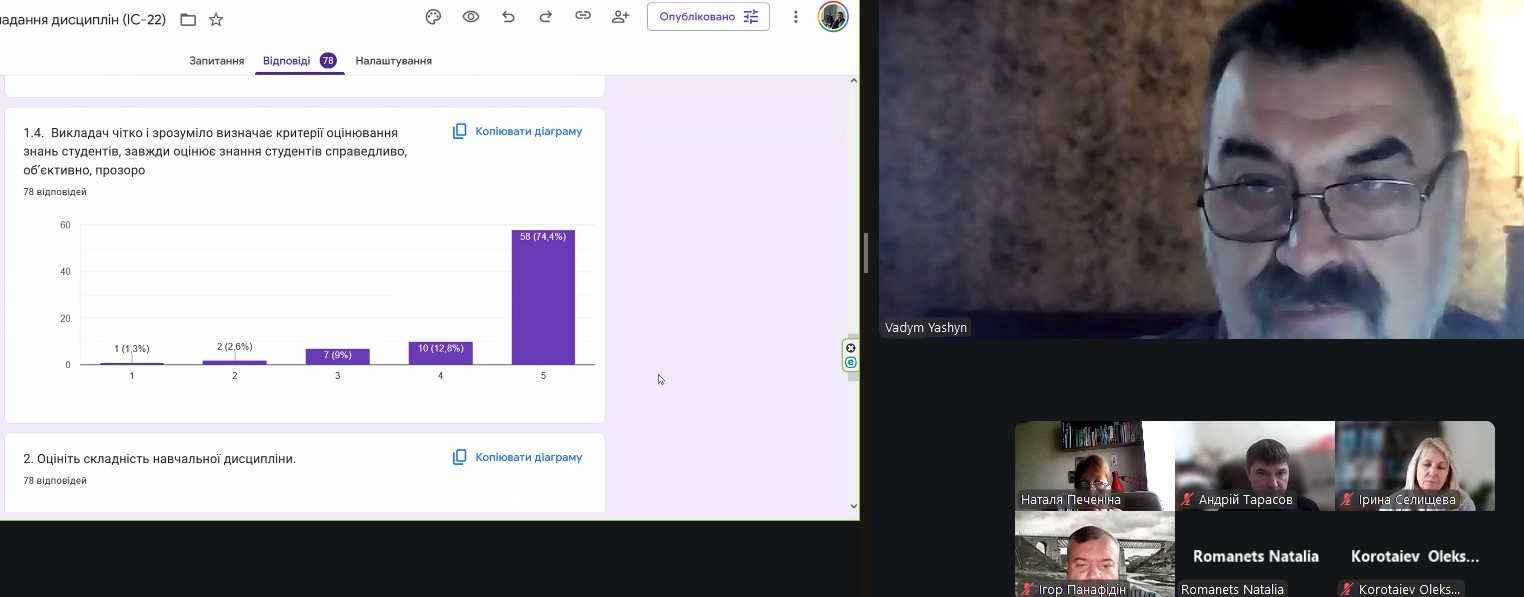1524x597 pixels.
Task: Move form using the folder icon
Action: point(188,19)
